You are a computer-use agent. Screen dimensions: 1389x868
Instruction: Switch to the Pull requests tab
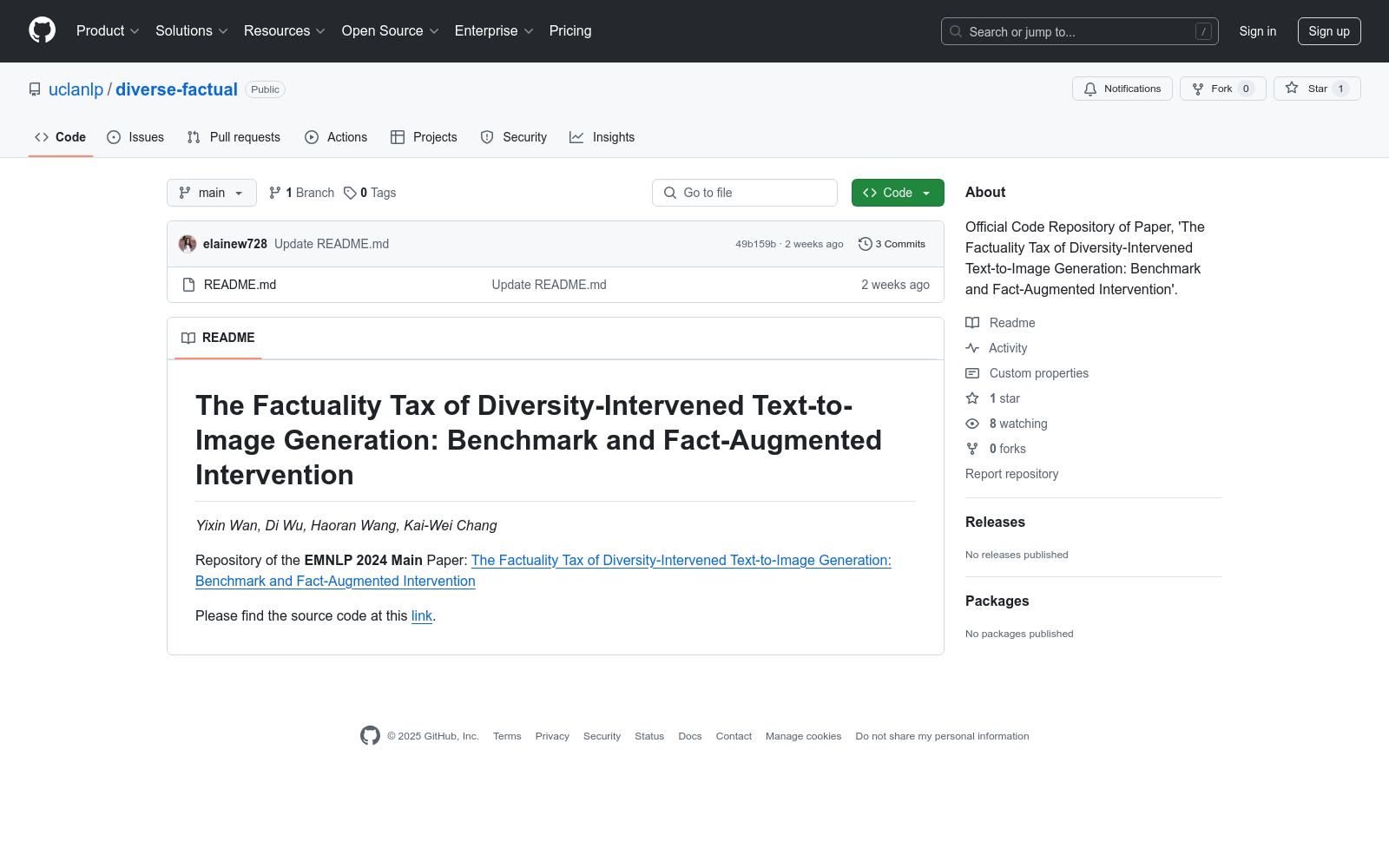[x=234, y=137]
